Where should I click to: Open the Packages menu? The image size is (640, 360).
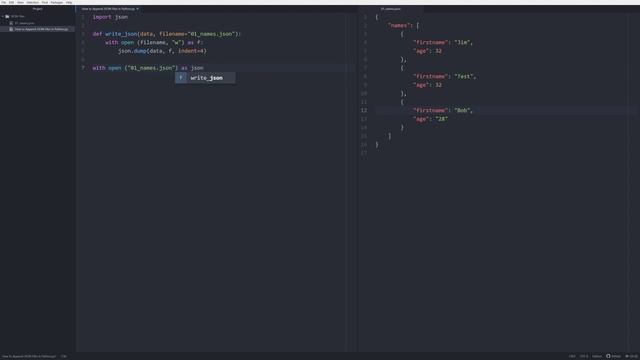[x=57, y=2]
